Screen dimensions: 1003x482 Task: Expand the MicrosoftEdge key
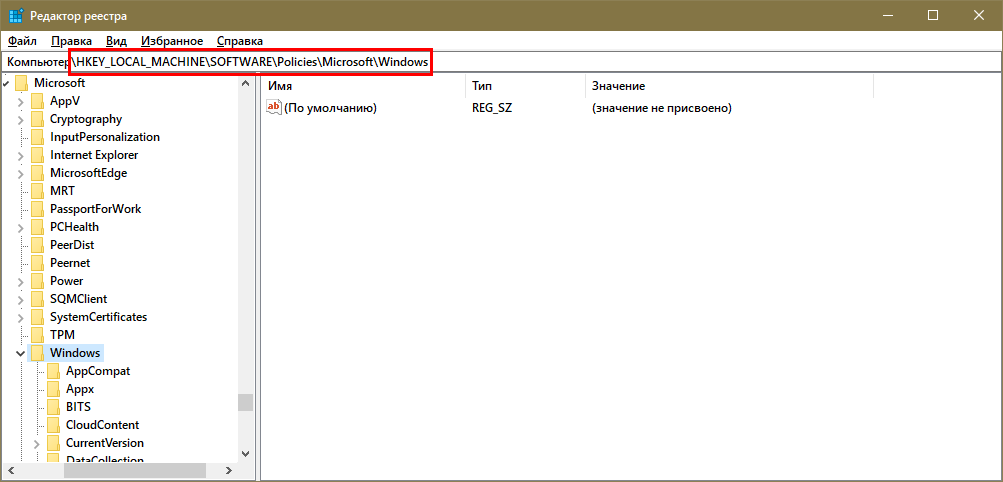point(21,173)
